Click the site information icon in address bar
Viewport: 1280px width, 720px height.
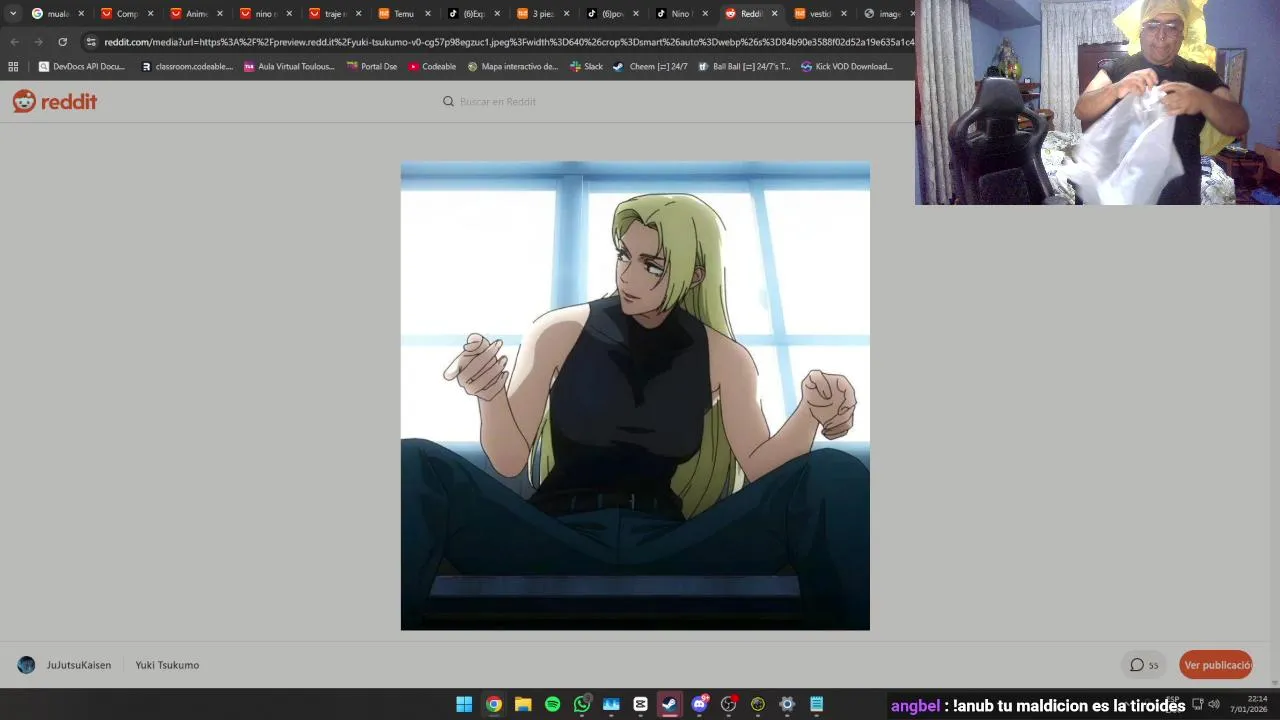pyautogui.click(x=91, y=42)
